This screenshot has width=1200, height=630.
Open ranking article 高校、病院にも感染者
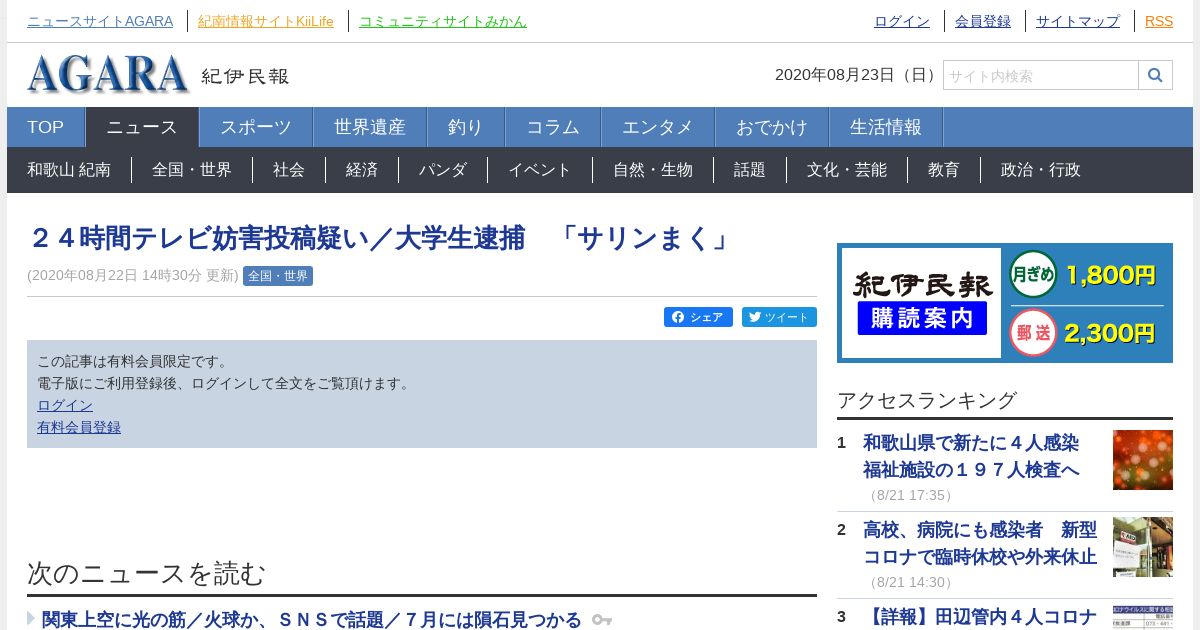tap(980, 543)
